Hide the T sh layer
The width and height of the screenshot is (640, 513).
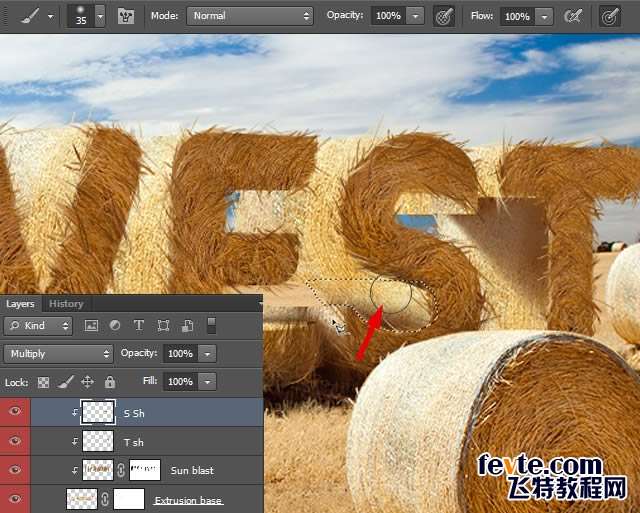point(15,441)
